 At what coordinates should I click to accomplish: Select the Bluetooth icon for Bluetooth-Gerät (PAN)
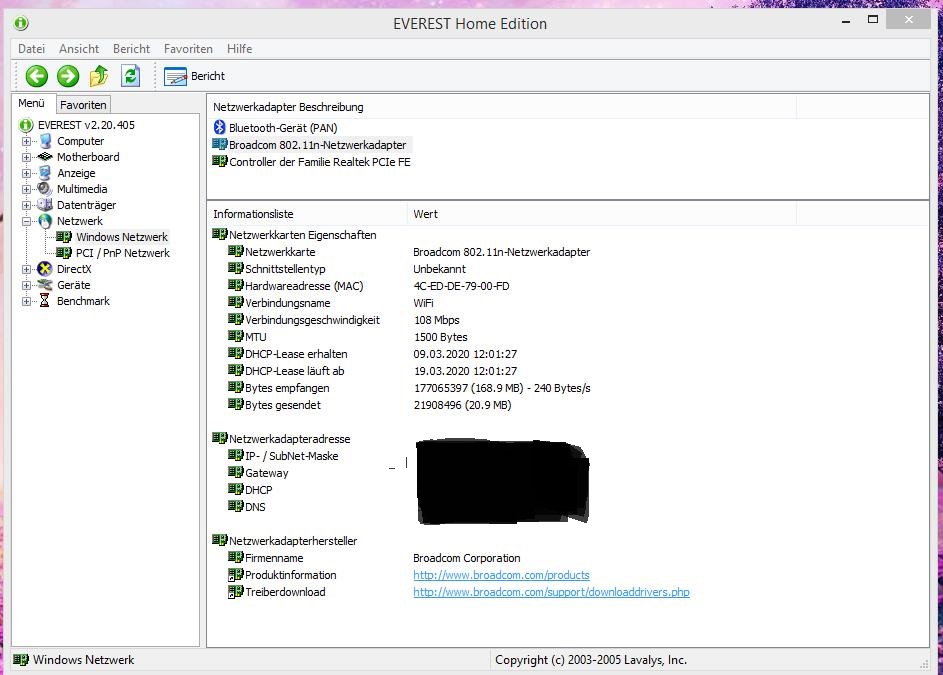(x=220, y=128)
